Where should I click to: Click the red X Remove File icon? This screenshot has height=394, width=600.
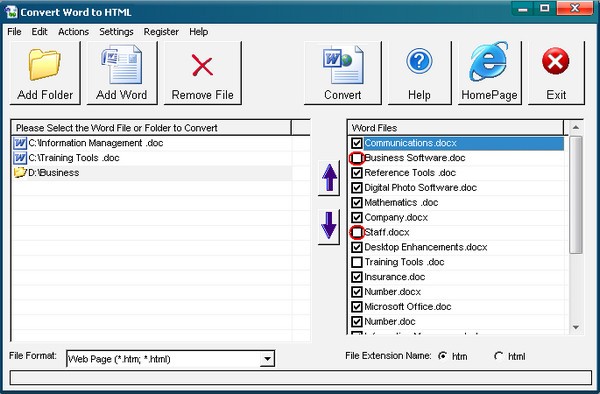(202, 65)
